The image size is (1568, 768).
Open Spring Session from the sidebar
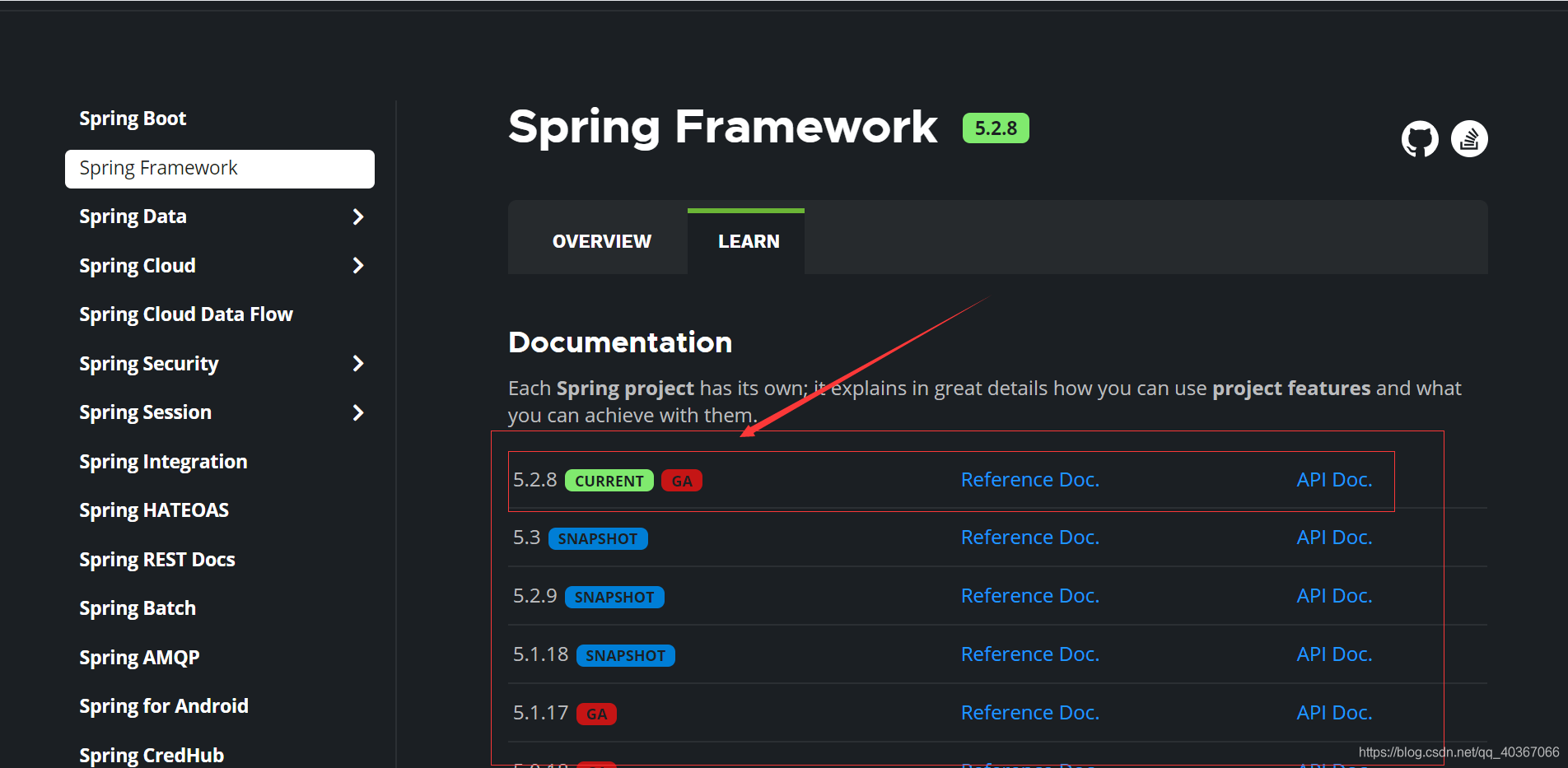pyautogui.click(x=145, y=412)
